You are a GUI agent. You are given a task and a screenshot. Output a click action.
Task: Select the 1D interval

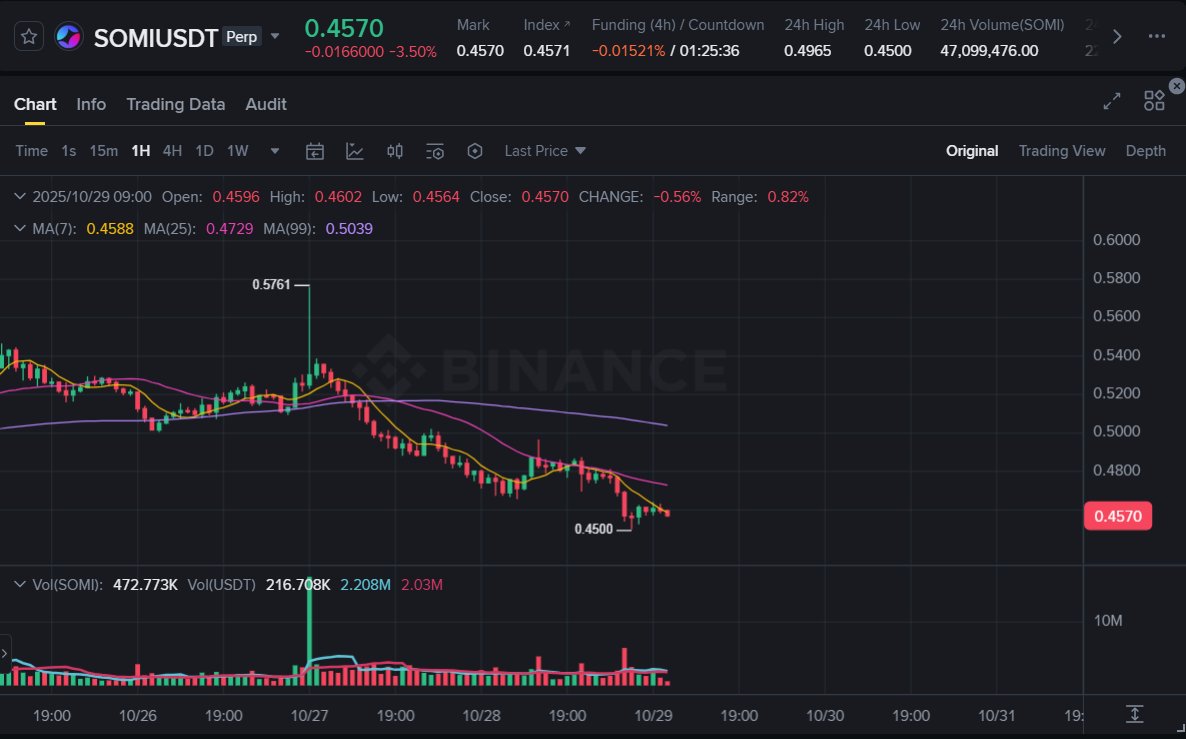click(x=204, y=151)
